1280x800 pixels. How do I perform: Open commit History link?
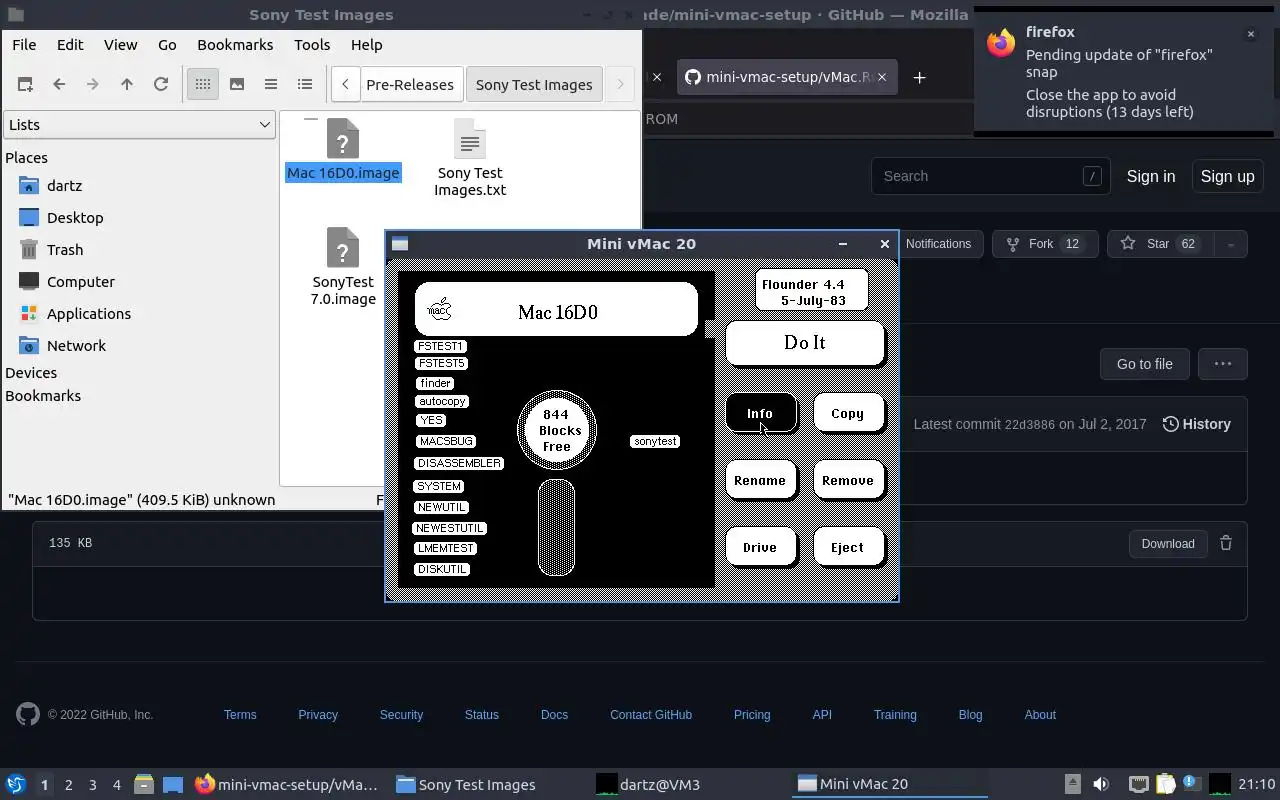click(x=1196, y=424)
